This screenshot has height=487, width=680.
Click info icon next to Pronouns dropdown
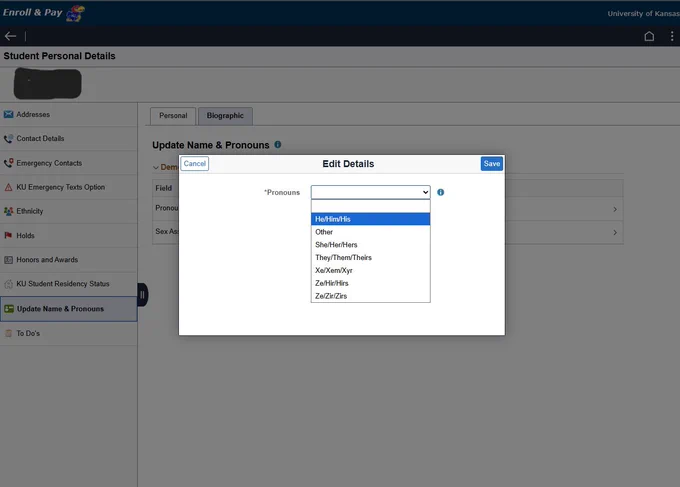[441, 192]
